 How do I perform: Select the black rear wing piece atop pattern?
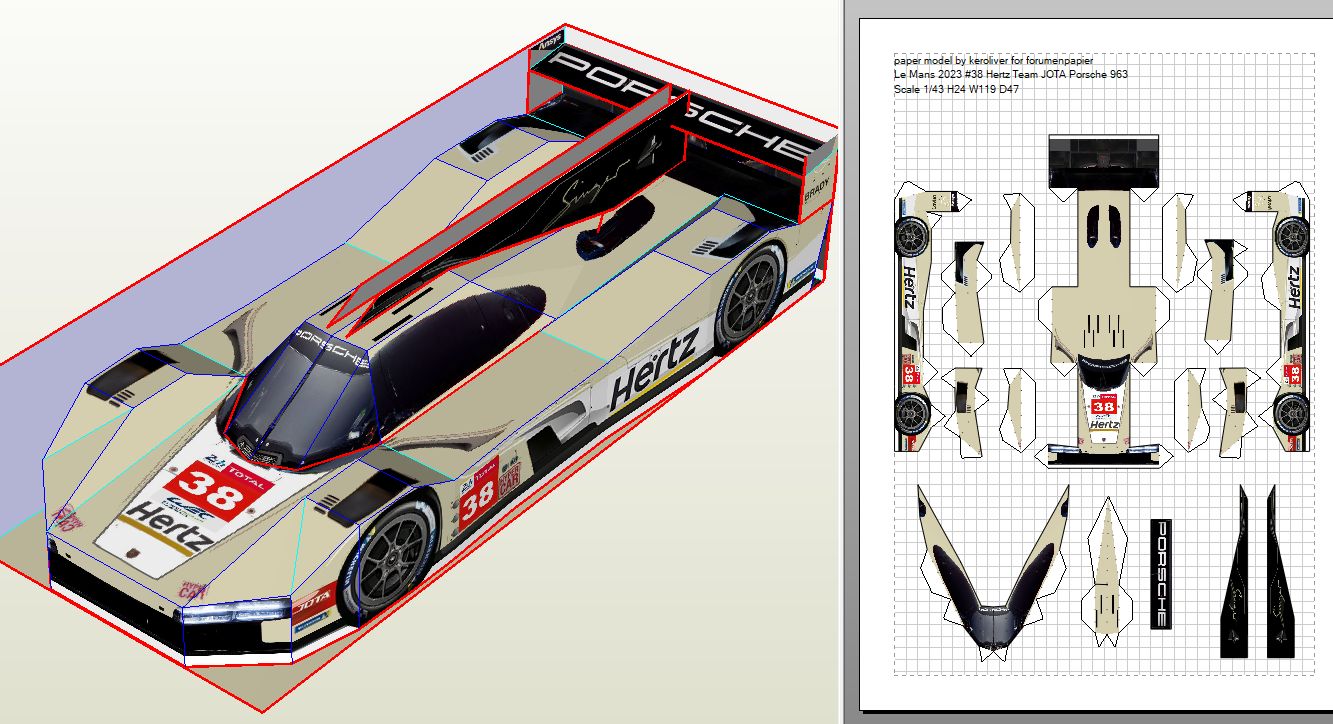(1103, 160)
